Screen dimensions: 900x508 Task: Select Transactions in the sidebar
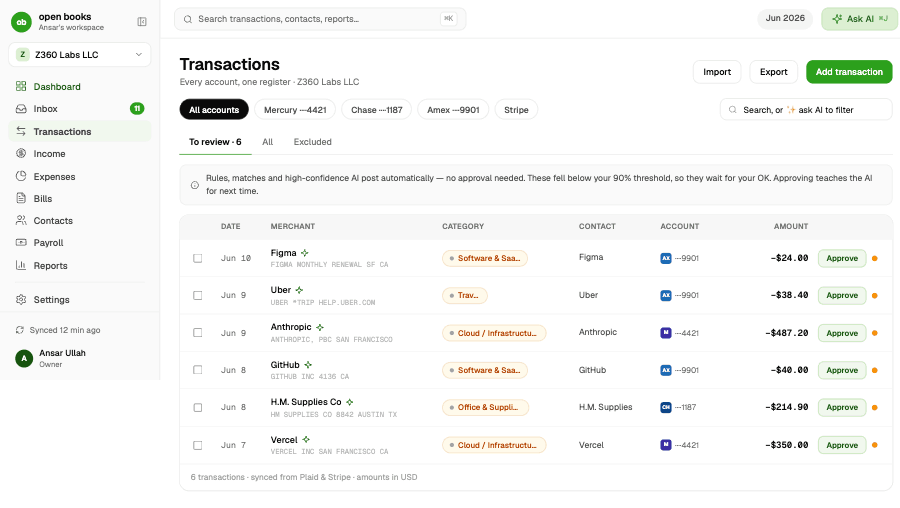80,131
